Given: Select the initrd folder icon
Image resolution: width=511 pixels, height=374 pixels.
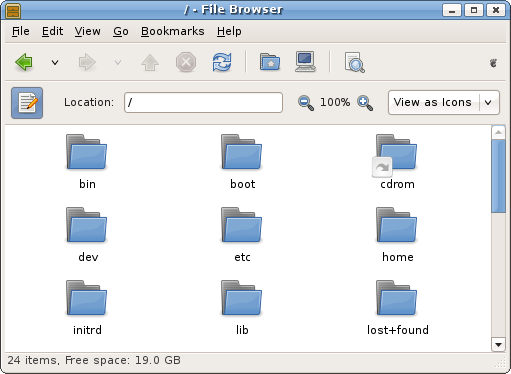Looking at the screenshot, I should (87, 298).
